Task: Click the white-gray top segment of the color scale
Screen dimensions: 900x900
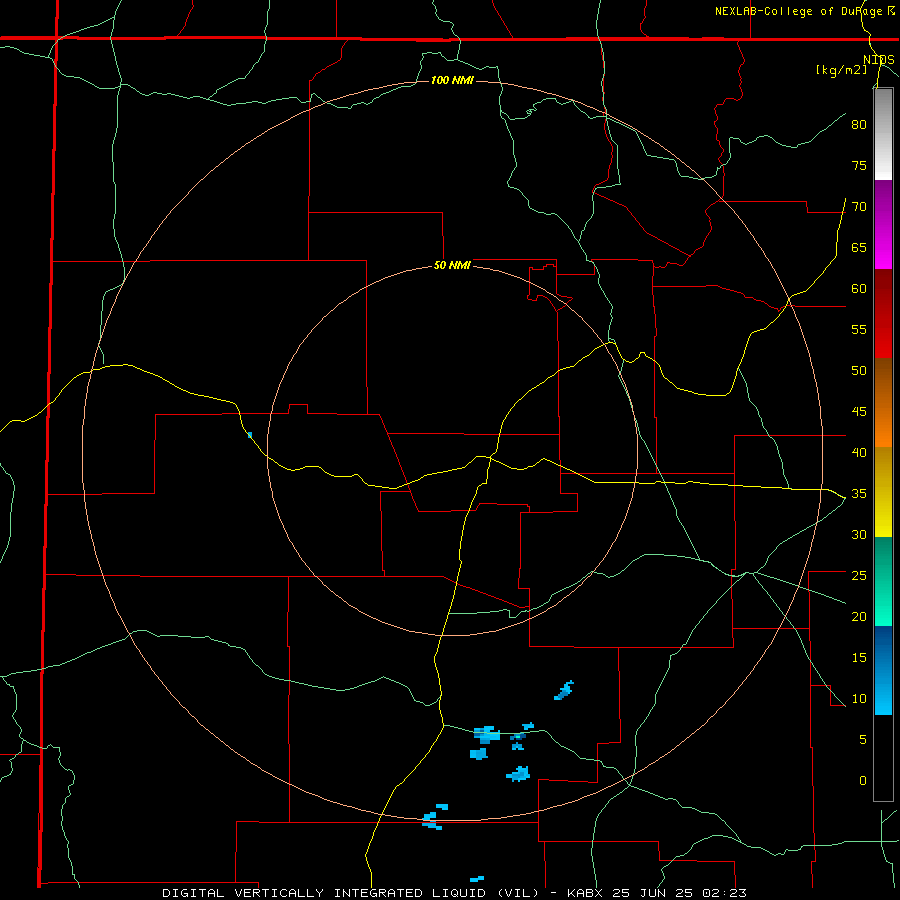Action: [883, 134]
